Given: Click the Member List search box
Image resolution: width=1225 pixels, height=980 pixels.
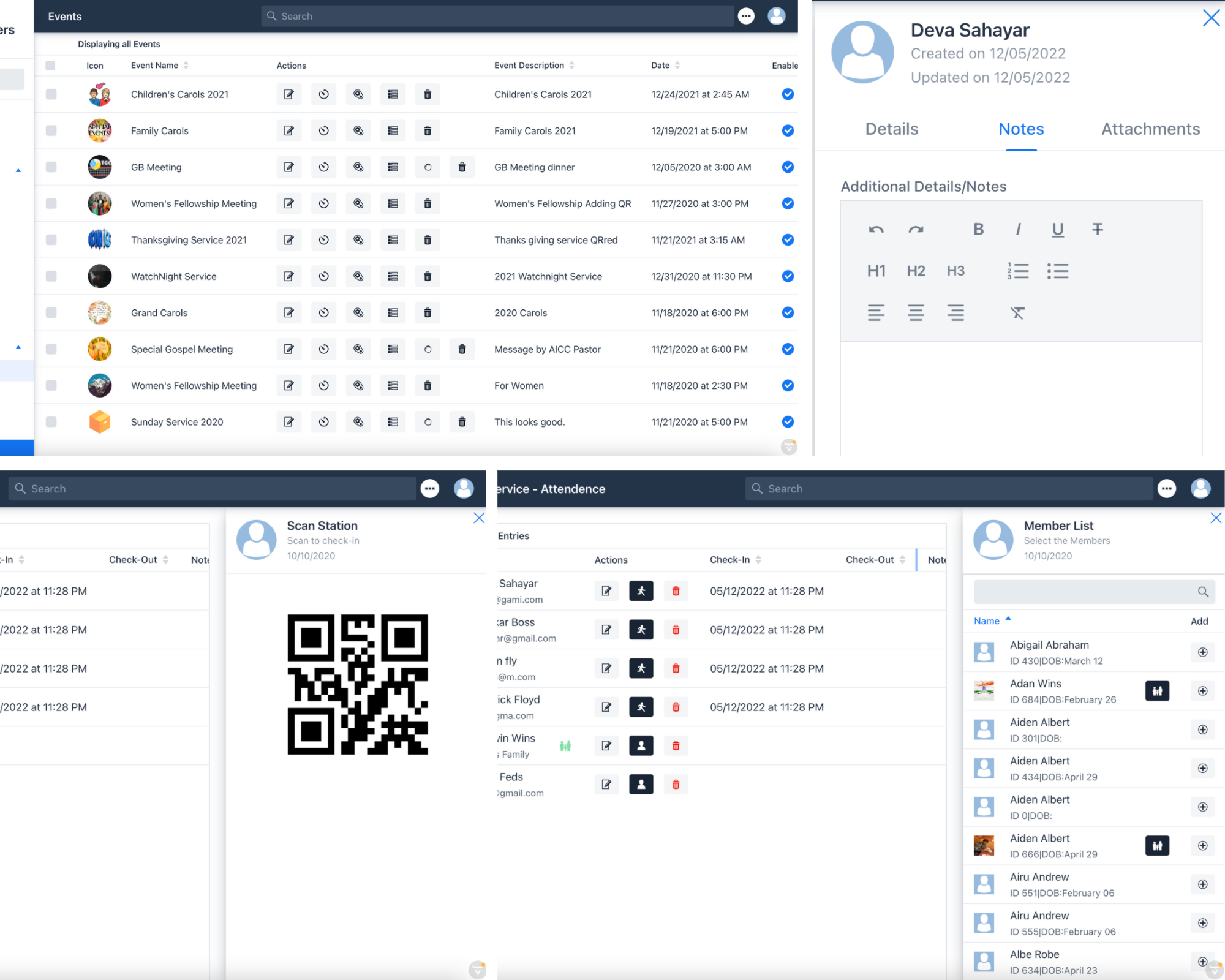Looking at the screenshot, I should (1094, 592).
